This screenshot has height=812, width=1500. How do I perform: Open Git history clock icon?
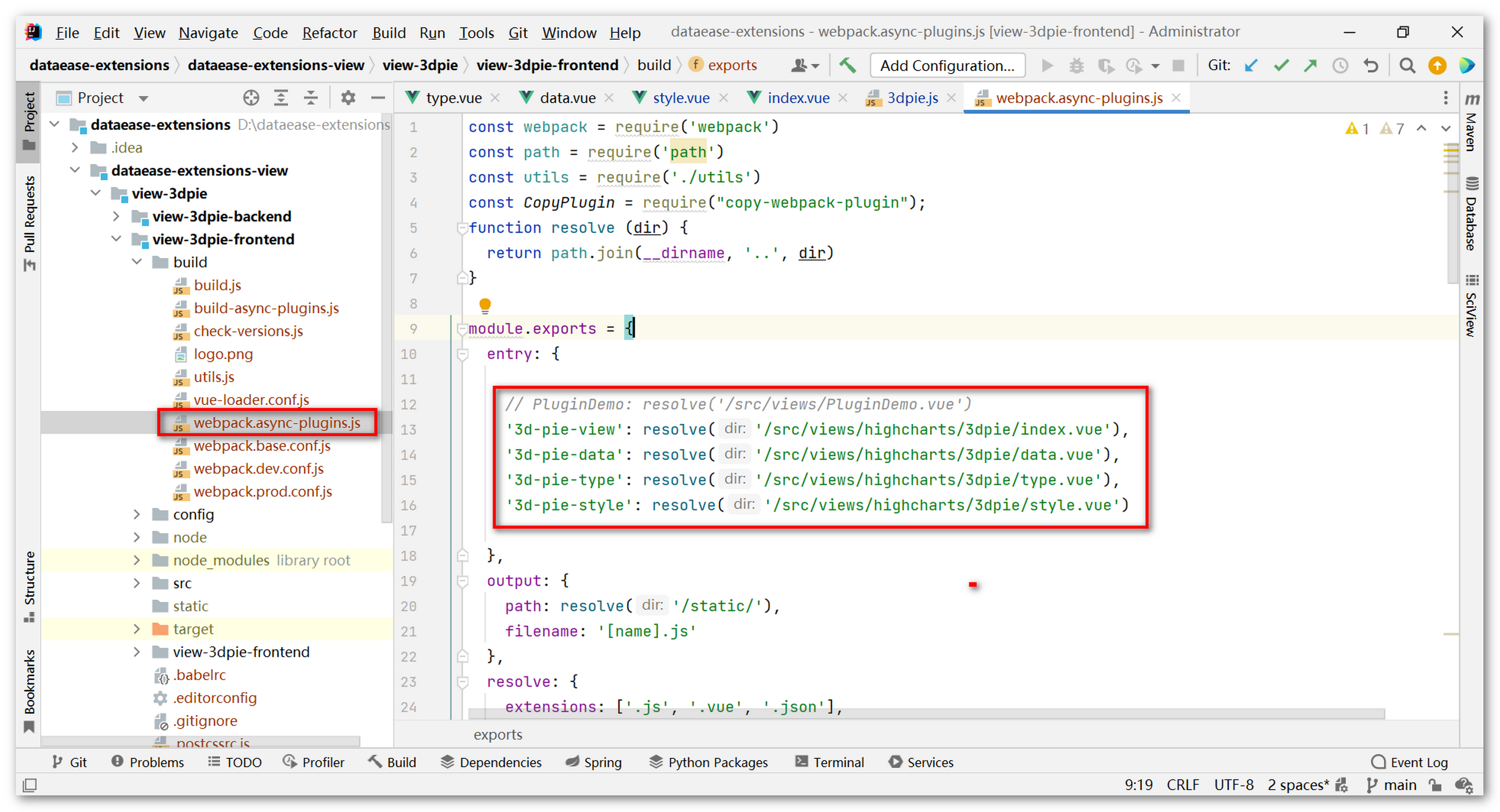coord(1340,65)
